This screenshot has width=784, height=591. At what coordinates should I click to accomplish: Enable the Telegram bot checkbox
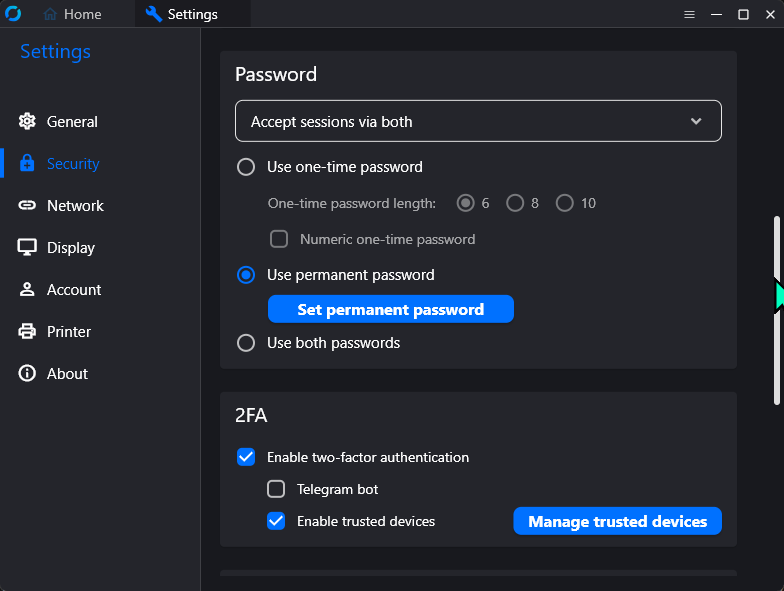pyautogui.click(x=276, y=489)
